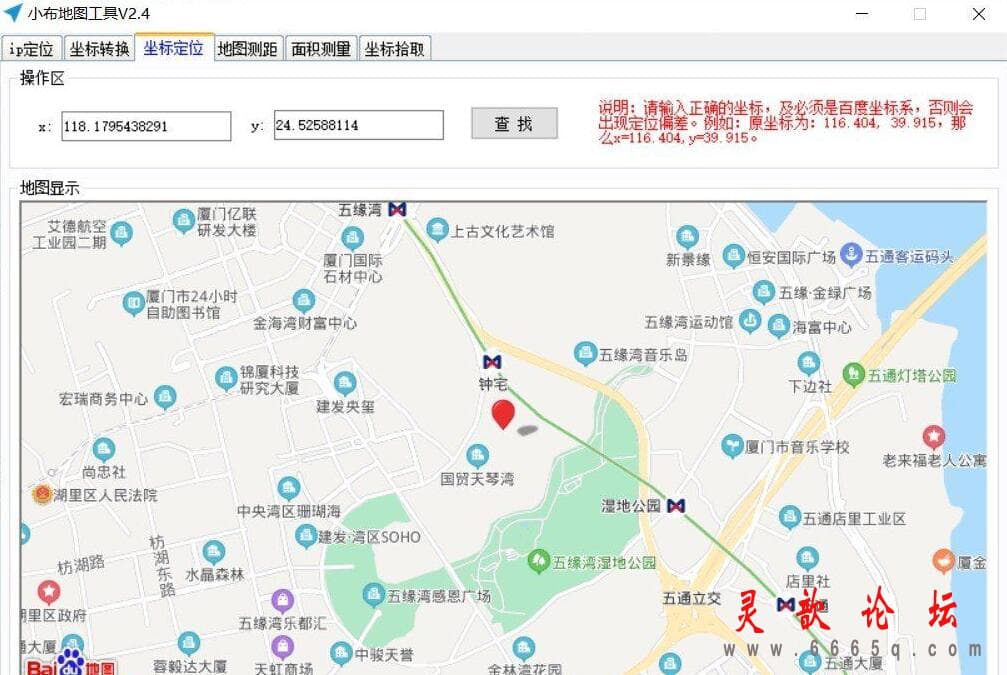Screen dimensions: 1007x675
Task: Click the 老来福老人公寓 star icon
Action: [x=934, y=437]
